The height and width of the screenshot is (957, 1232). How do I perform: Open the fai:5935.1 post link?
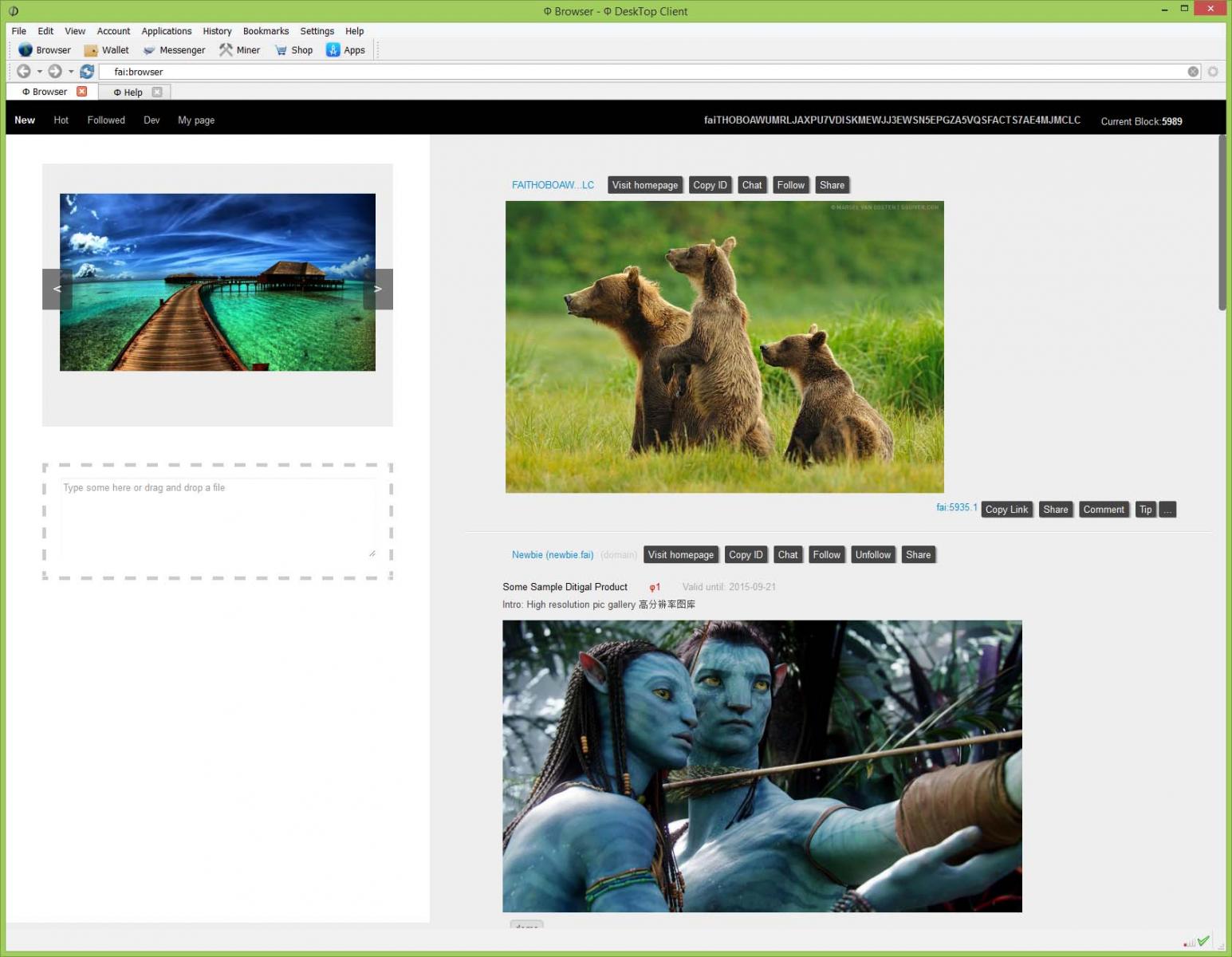coord(956,507)
